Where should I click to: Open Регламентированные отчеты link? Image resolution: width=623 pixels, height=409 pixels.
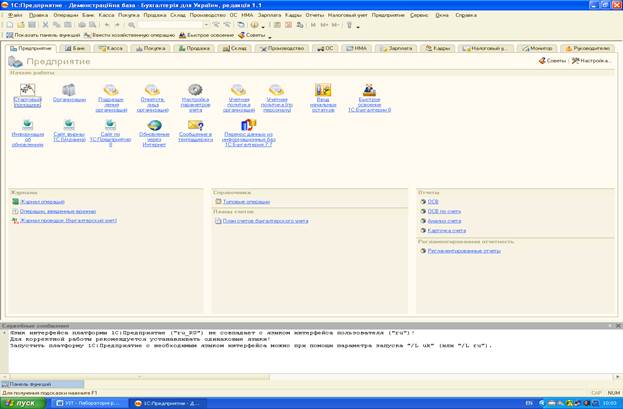[x=464, y=251]
